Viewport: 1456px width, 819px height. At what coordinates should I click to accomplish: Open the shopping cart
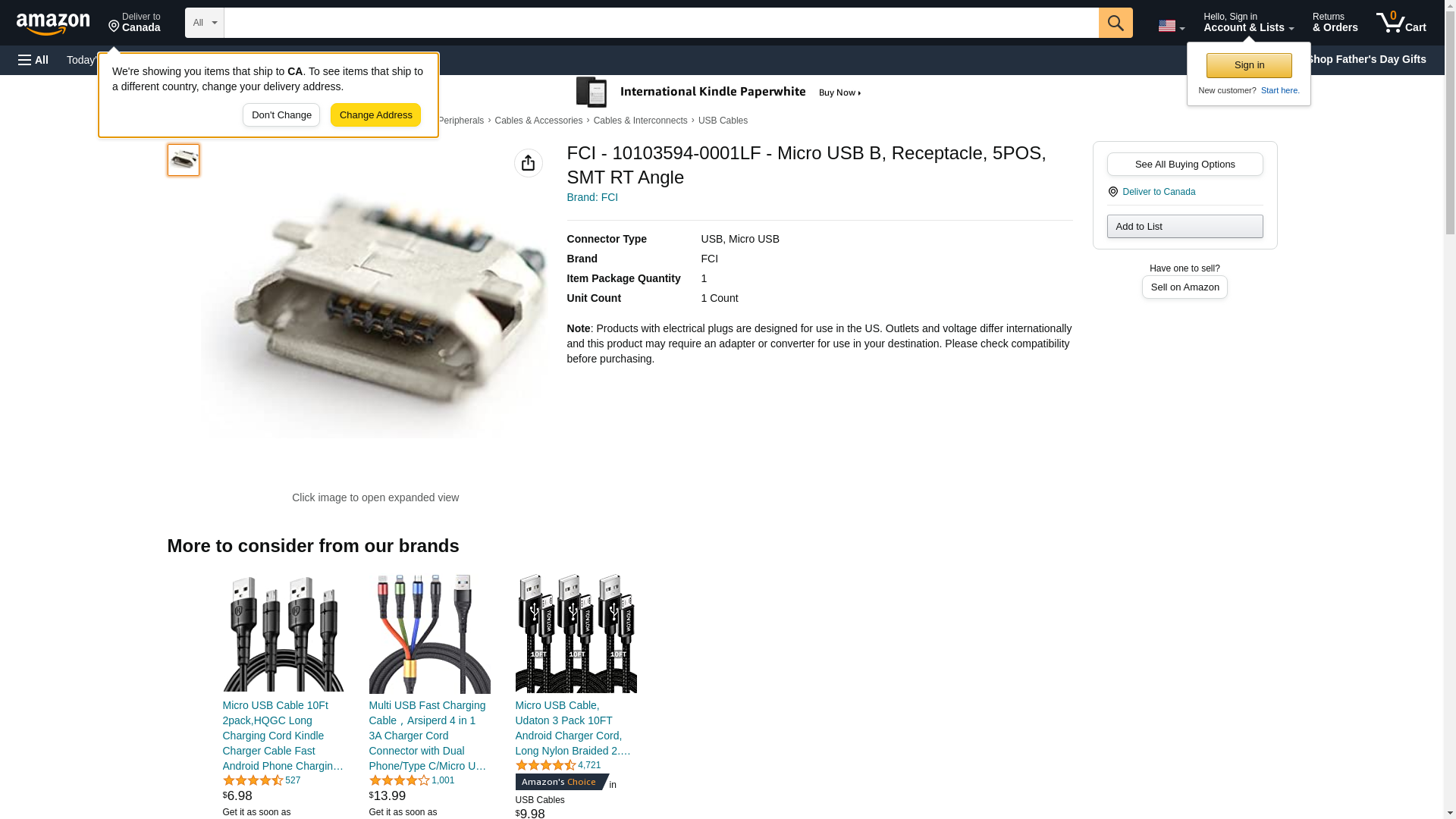pyautogui.click(x=1401, y=23)
